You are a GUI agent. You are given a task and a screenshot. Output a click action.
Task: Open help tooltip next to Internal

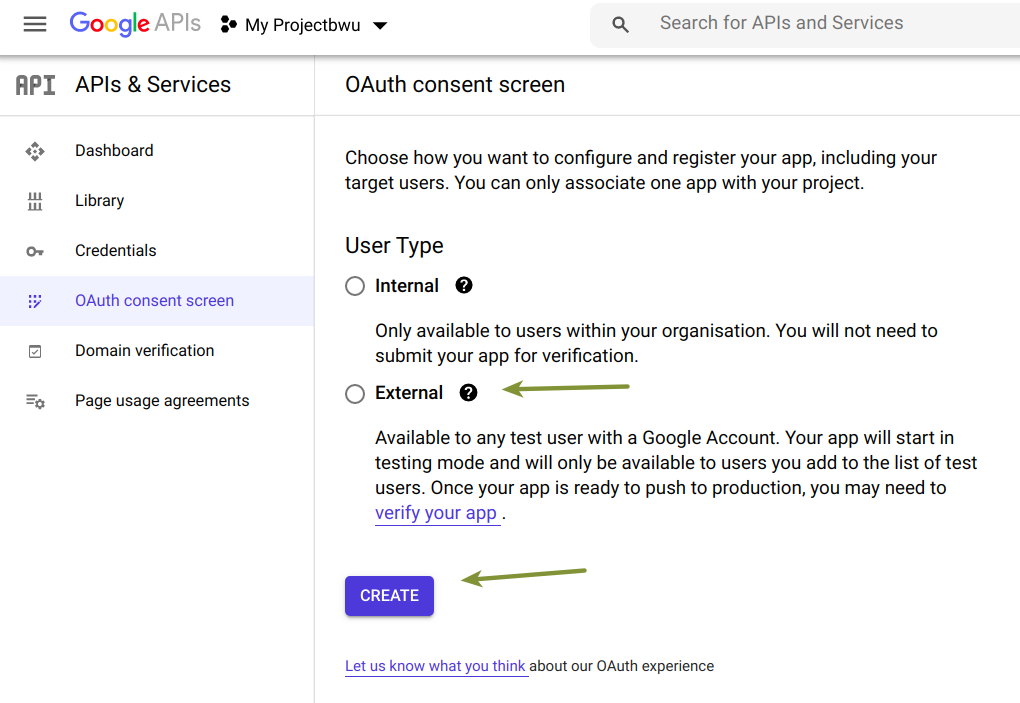pyautogui.click(x=464, y=286)
